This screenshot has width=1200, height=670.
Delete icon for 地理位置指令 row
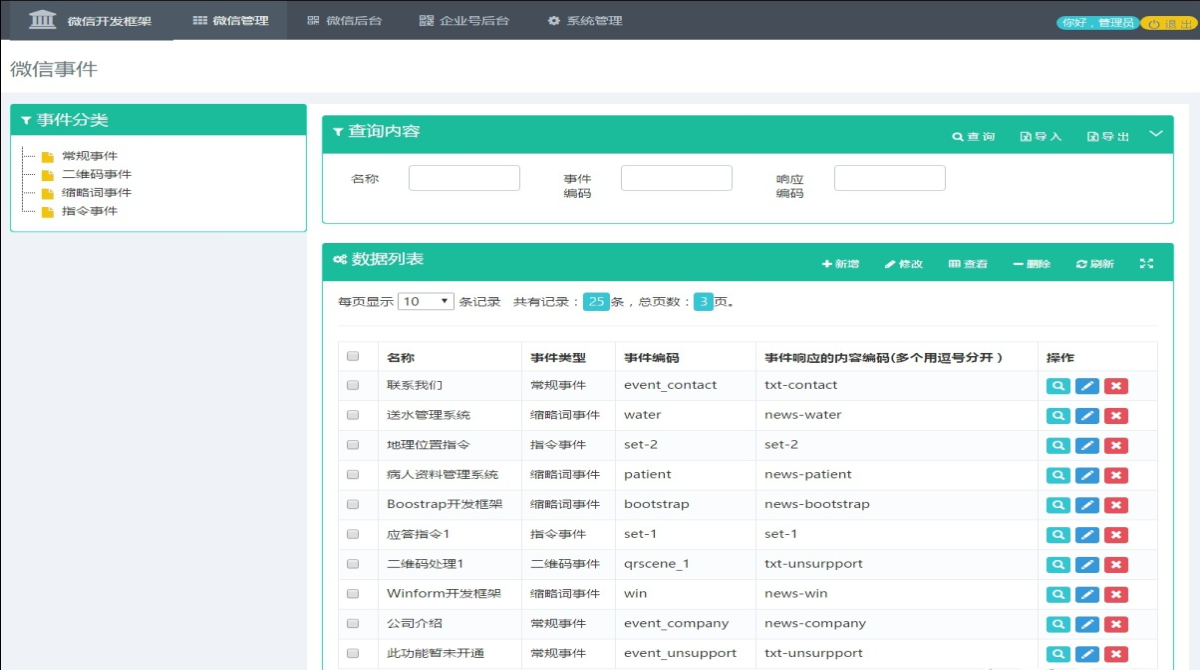[x=1116, y=446]
